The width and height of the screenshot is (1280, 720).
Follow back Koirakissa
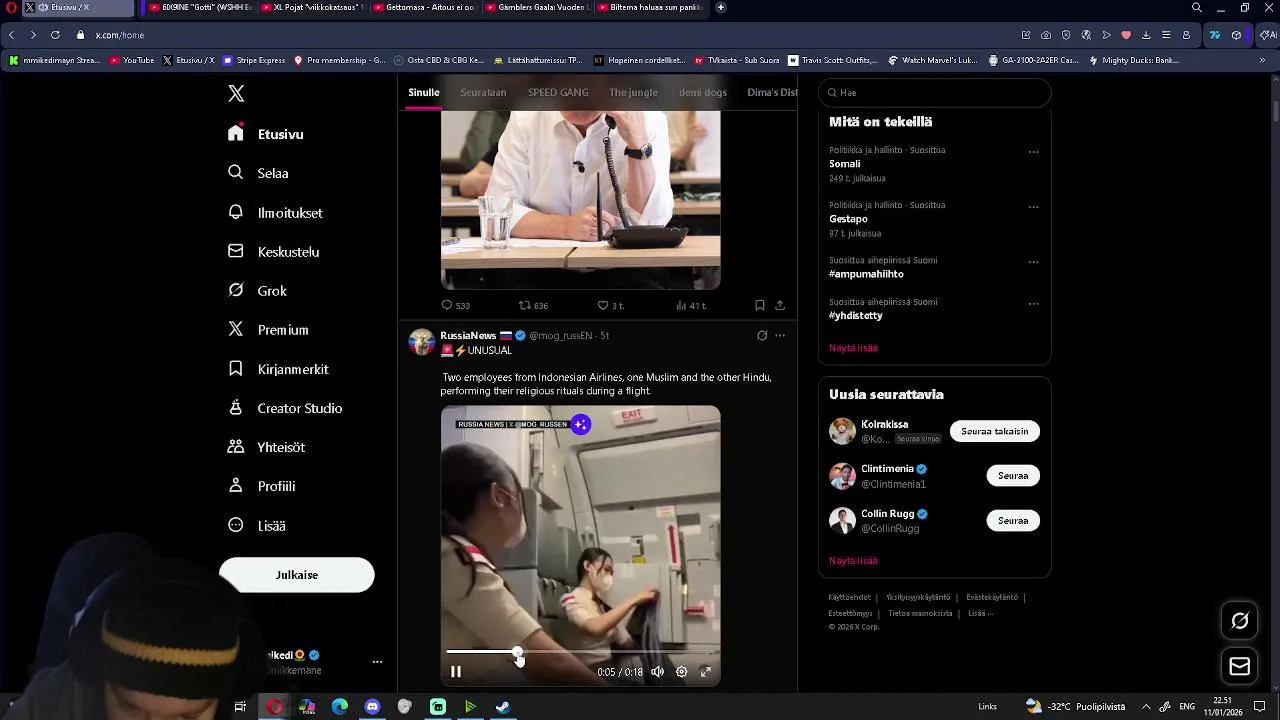point(994,431)
